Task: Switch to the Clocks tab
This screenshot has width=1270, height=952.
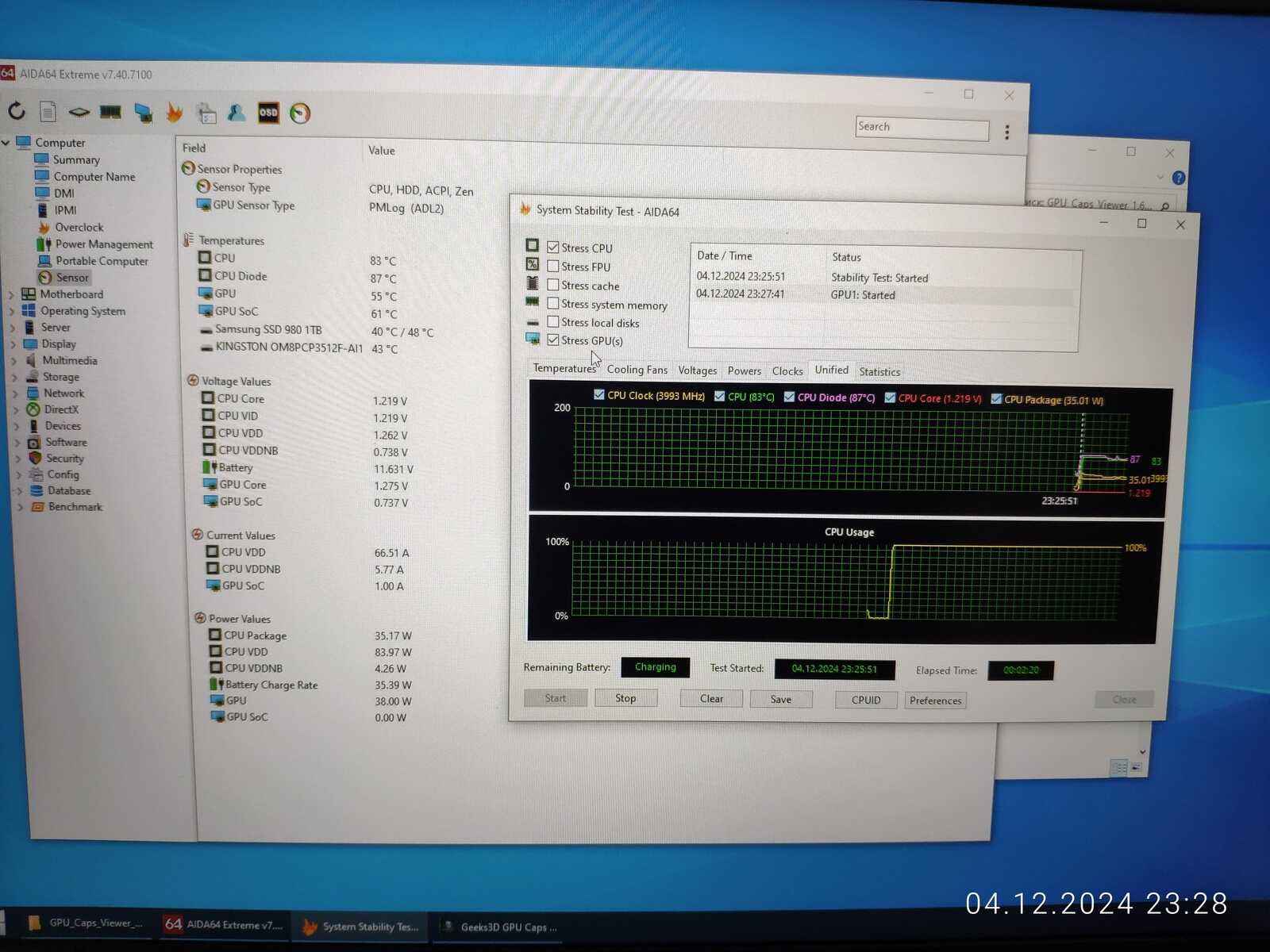Action: pyautogui.click(x=787, y=371)
